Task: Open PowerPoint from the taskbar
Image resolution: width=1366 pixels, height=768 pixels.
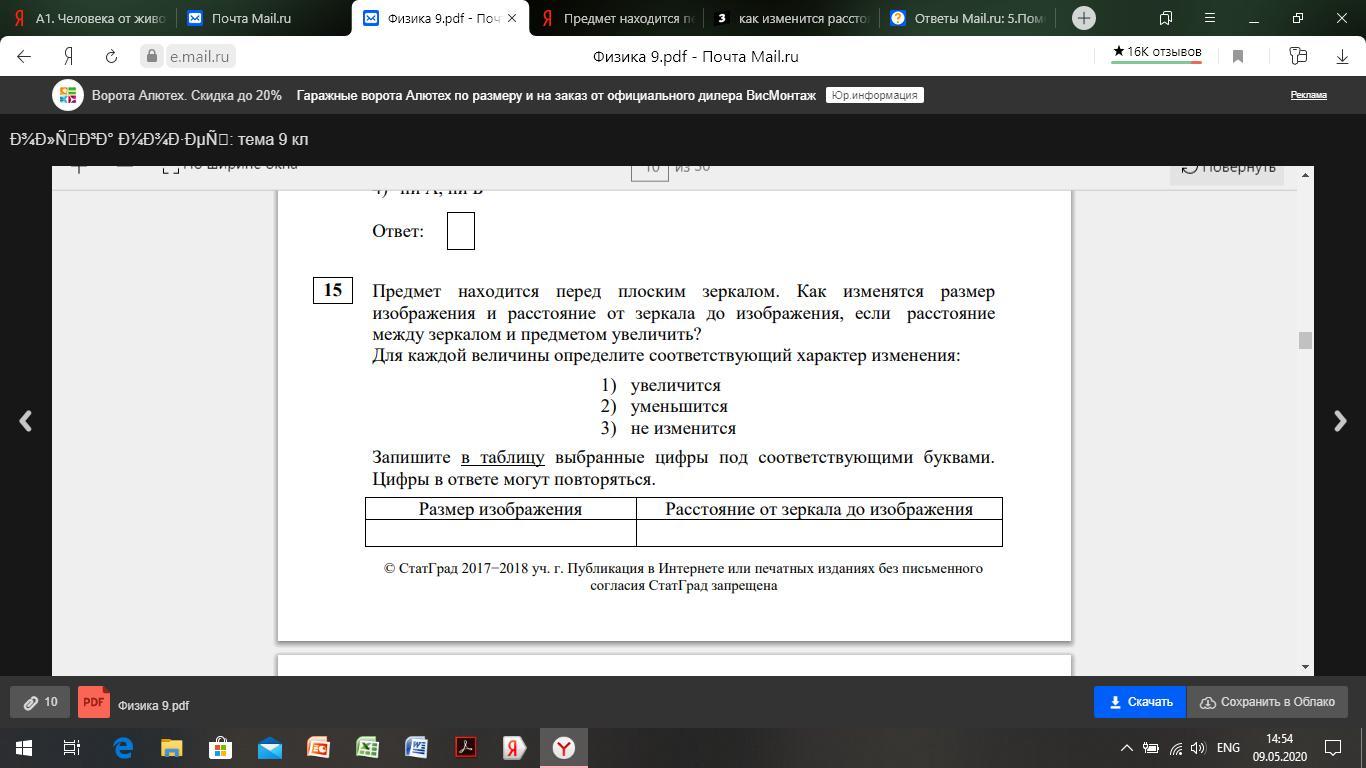Action: point(318,747)
